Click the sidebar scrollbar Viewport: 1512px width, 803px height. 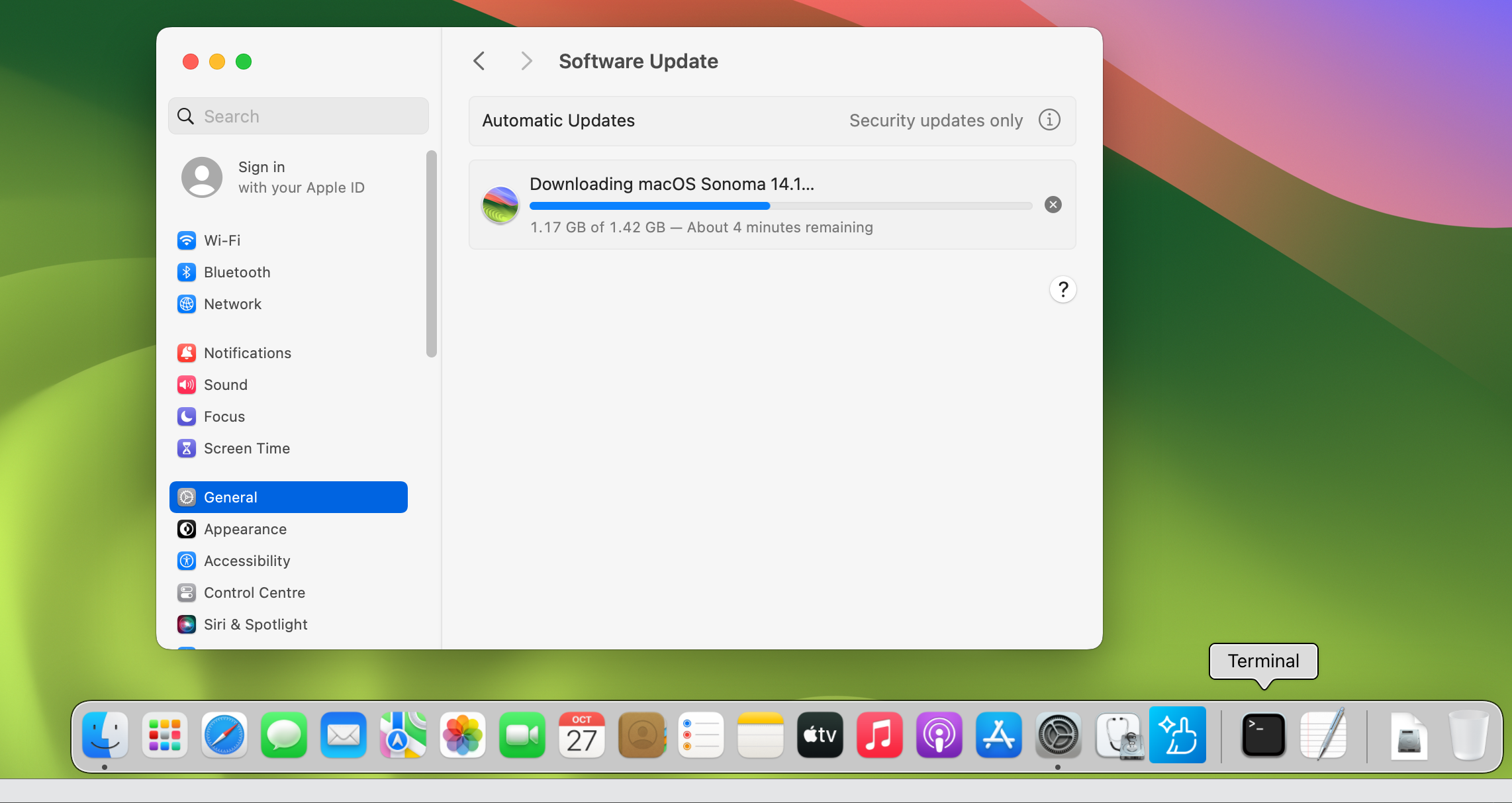click(432, 254)
